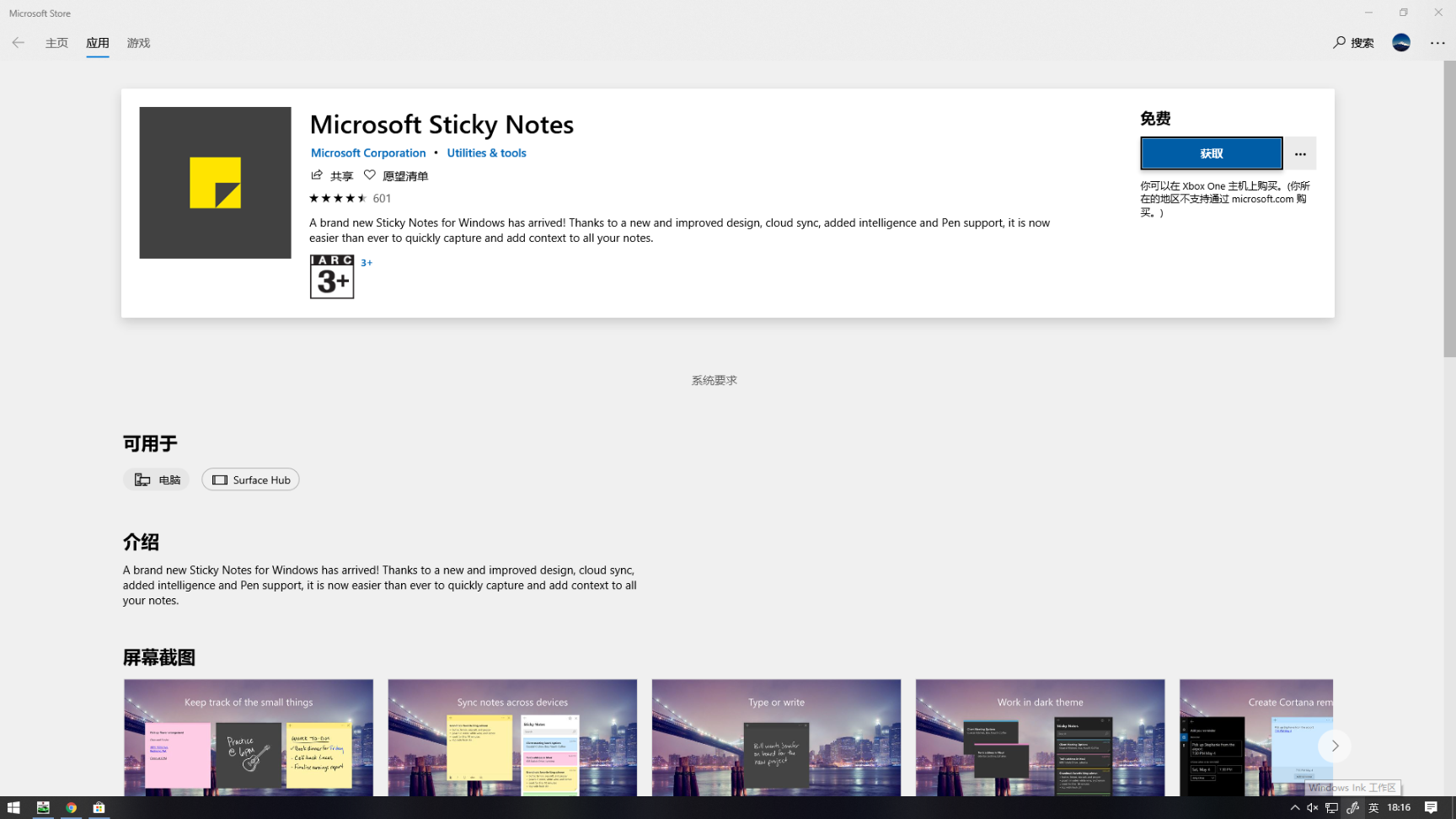Image resolution: width=1456 pixels, height=819 pixels.
Task: Open the Microsoft Corporation publisher link
Action: pos(368,153)
